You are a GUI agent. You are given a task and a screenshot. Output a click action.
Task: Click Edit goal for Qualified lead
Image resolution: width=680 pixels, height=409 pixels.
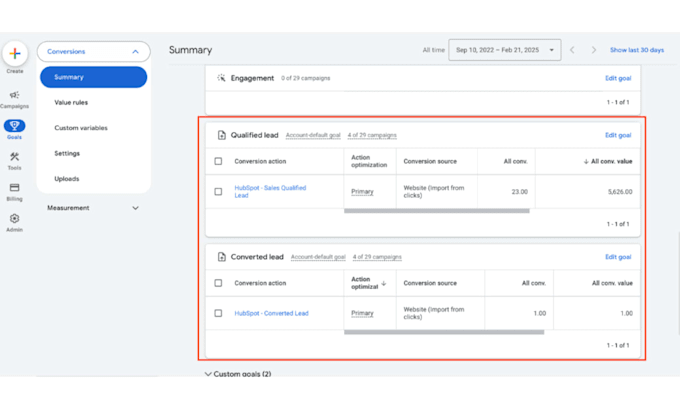pos(618,135)
